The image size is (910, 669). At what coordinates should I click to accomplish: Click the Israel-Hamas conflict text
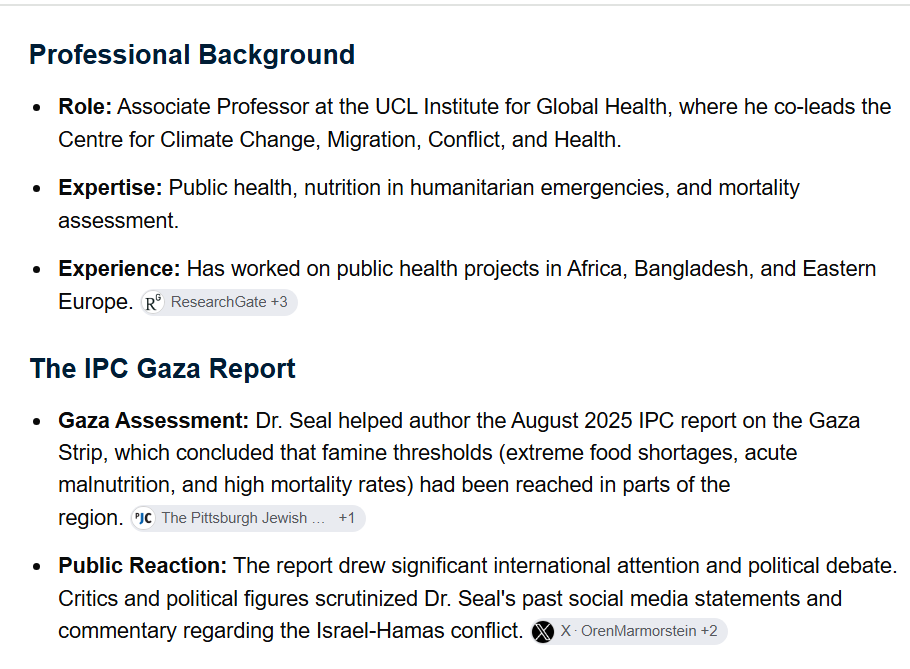pos(419,631)
